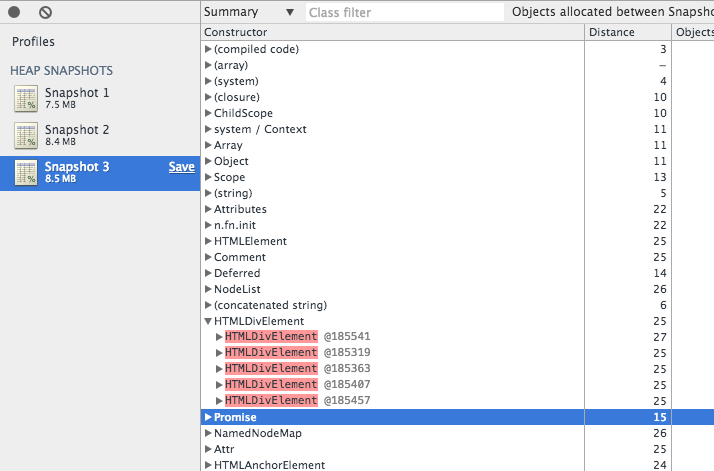Click distance value 14 for Deferred
714x471 pixels.
coord(660,273)
